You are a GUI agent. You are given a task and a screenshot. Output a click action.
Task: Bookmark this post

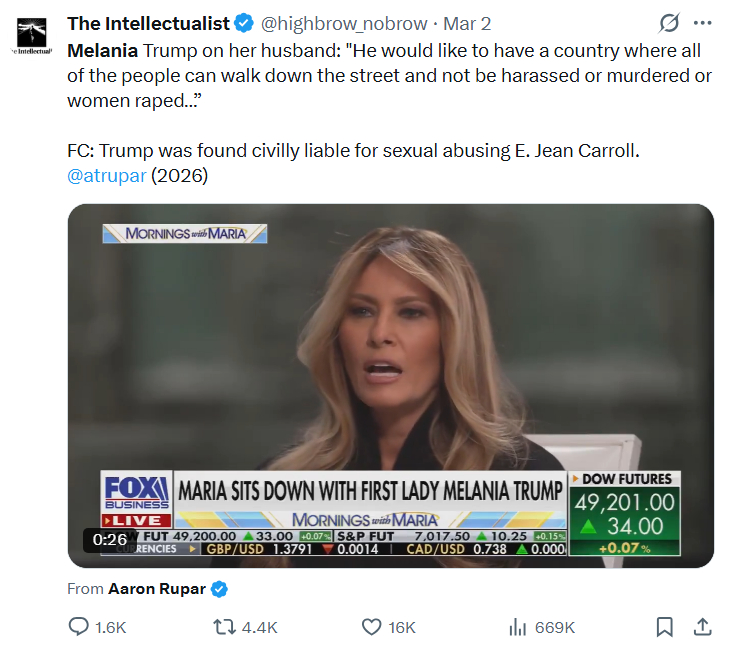664,627
